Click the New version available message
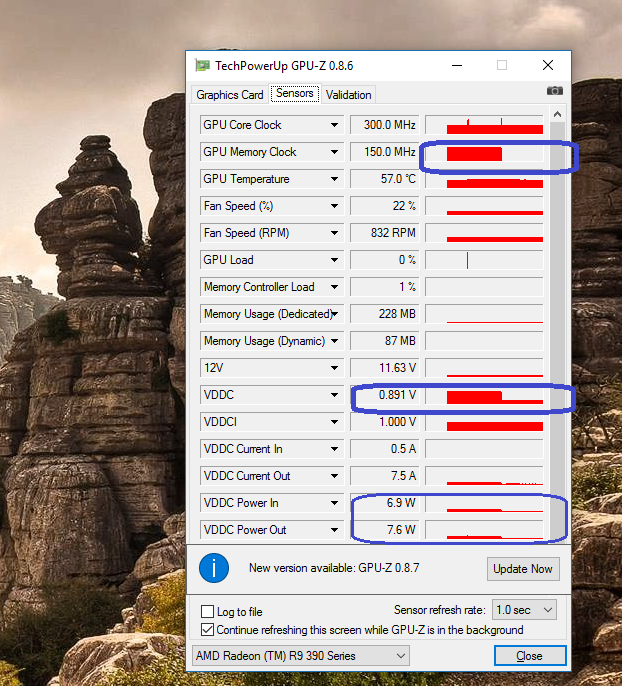Screen dimensions: 622x686 pos(334,568)
